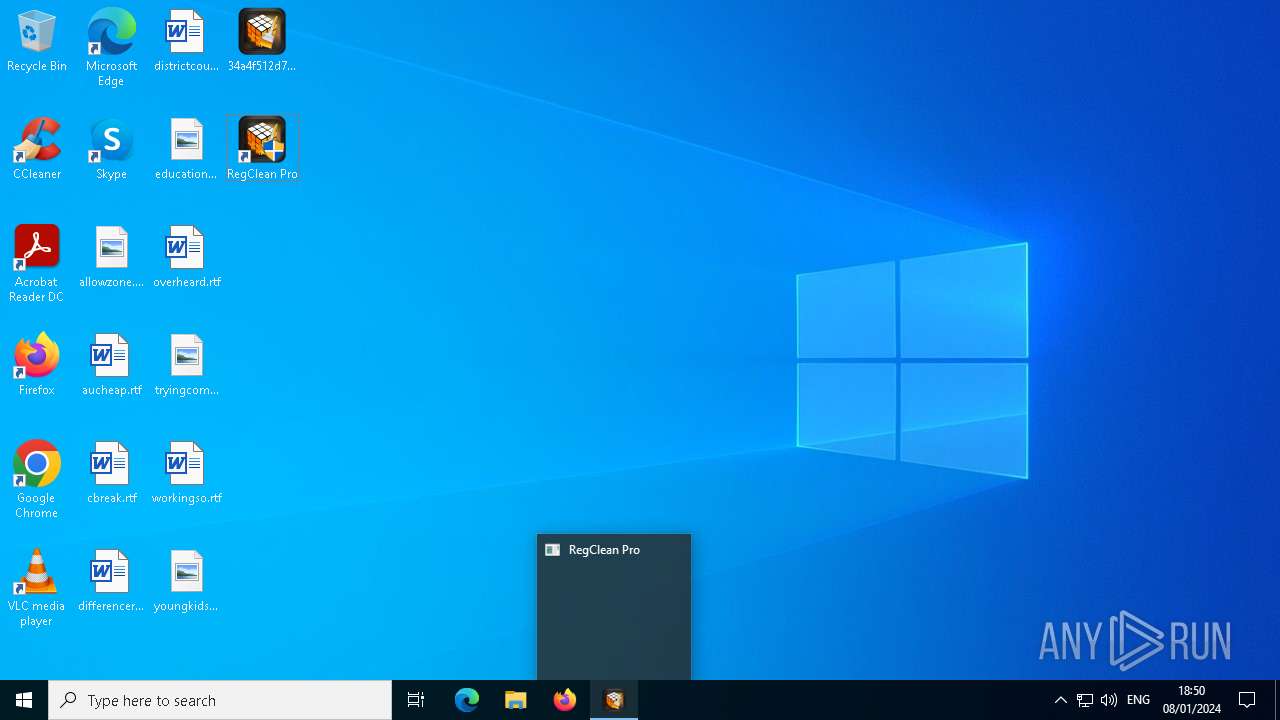
Task: Select the differencer... Word document icon
Action: click(x=111, y=582)
